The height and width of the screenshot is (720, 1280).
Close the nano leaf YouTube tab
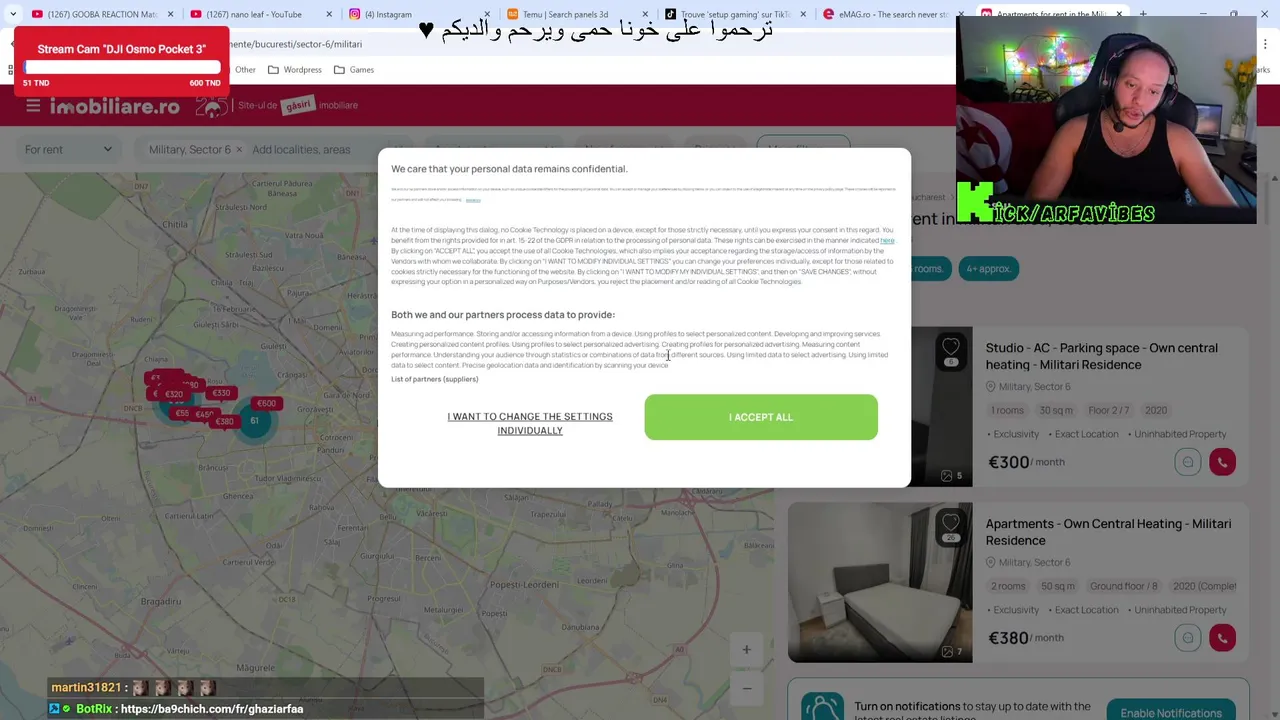(x=329, y=14)
